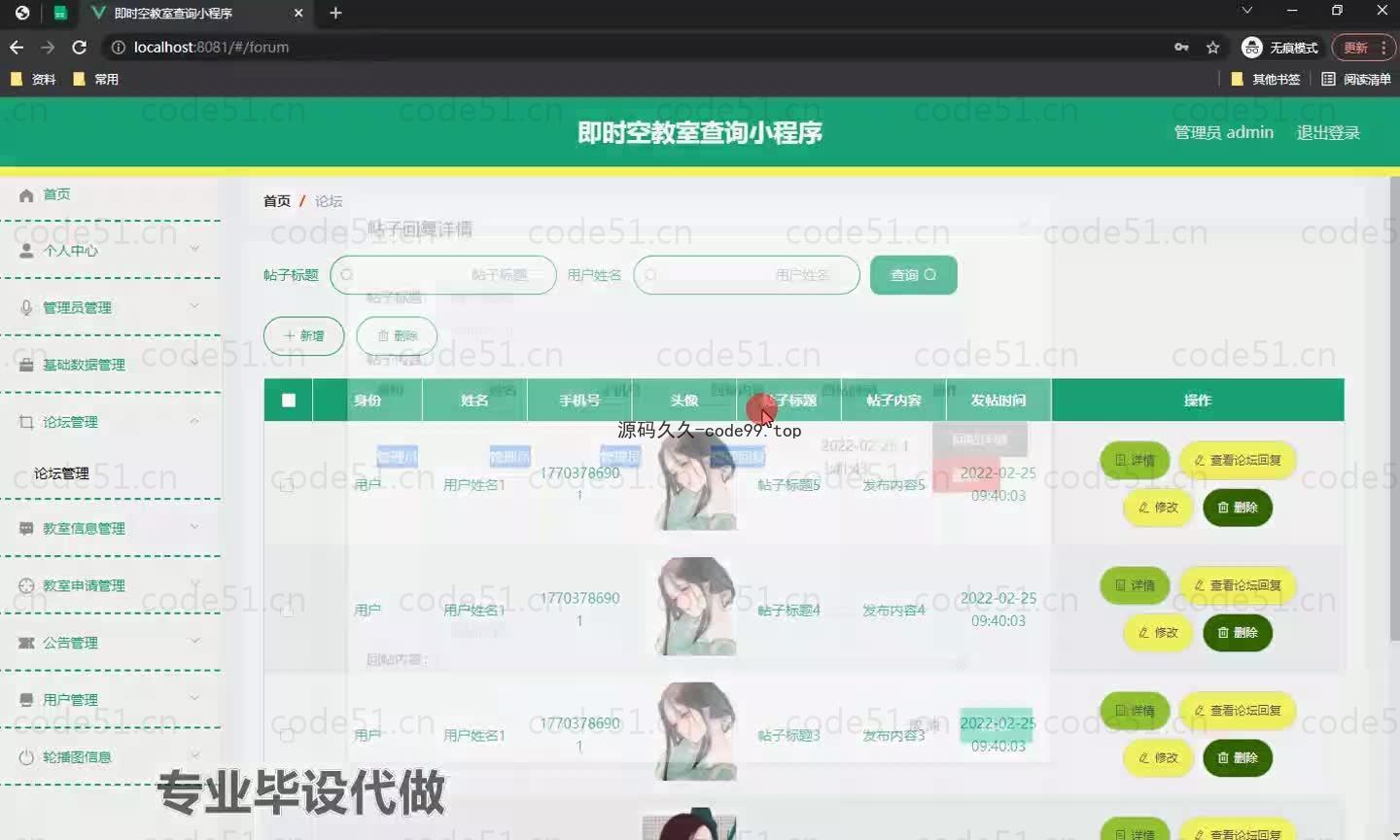Click the password key icon in address bar
This screenshot has width=1400, height=840.
point(1181,47)
